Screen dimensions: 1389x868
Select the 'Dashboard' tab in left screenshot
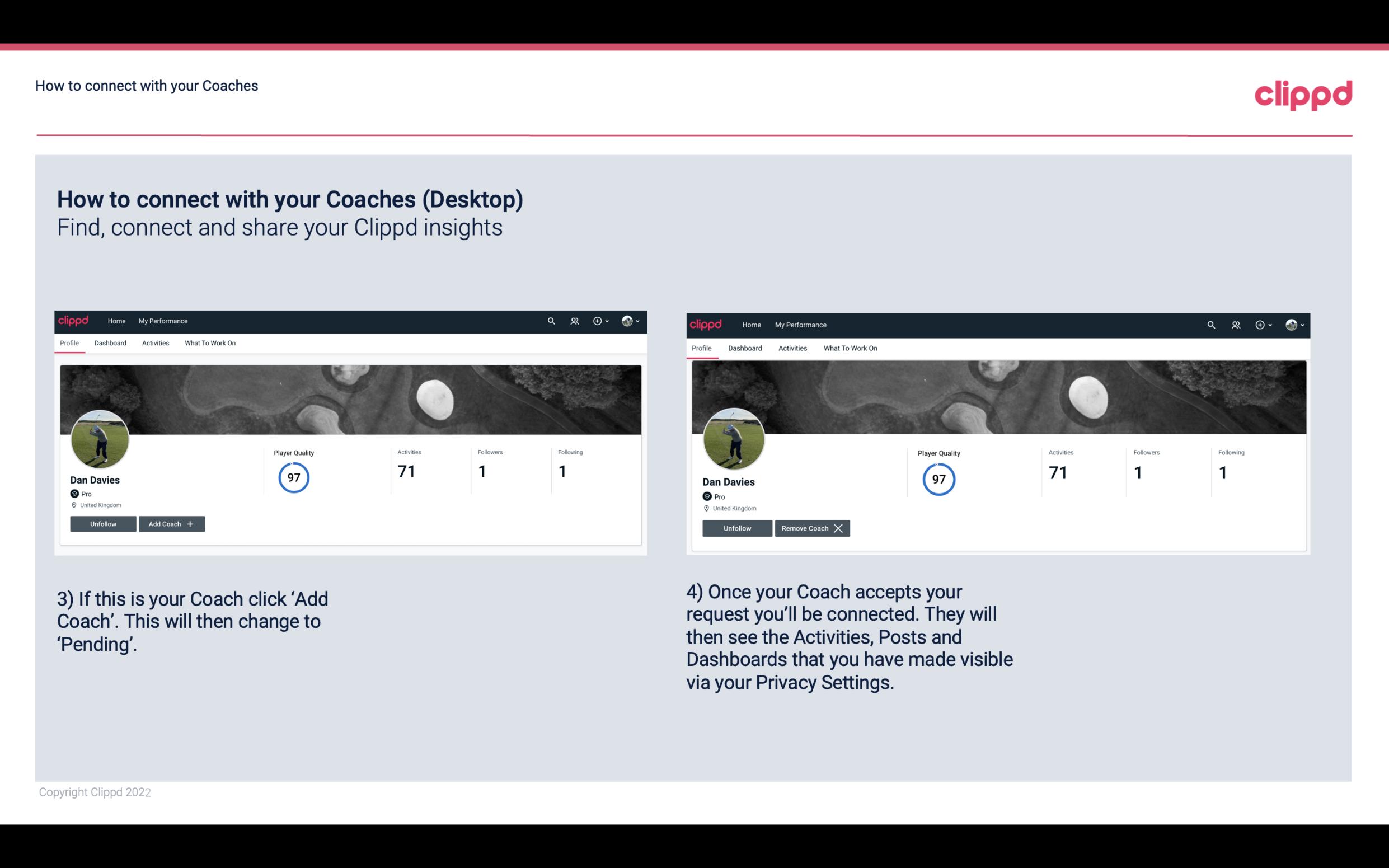[111, 343]
